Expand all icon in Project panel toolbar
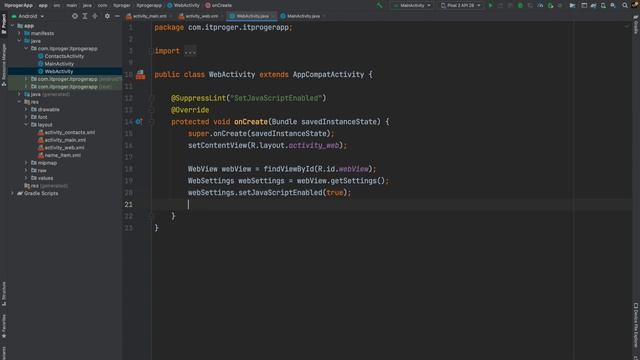Image resolution: width=640 pixels, height=360 pixels. [85, 16]
